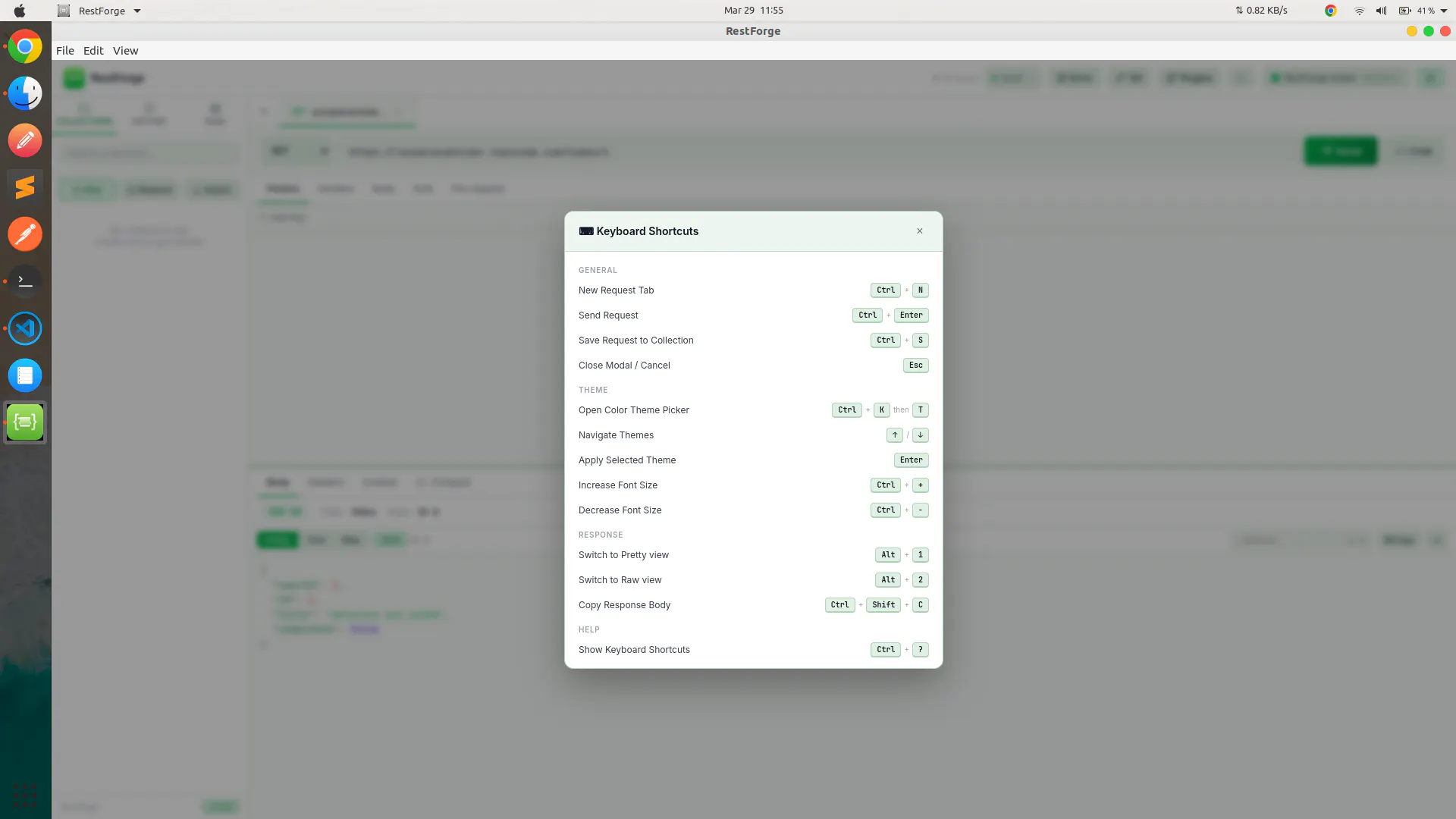1456x819 pixels.
Task: Click the 2 key badge for Raw view
Action: (921, 580)
